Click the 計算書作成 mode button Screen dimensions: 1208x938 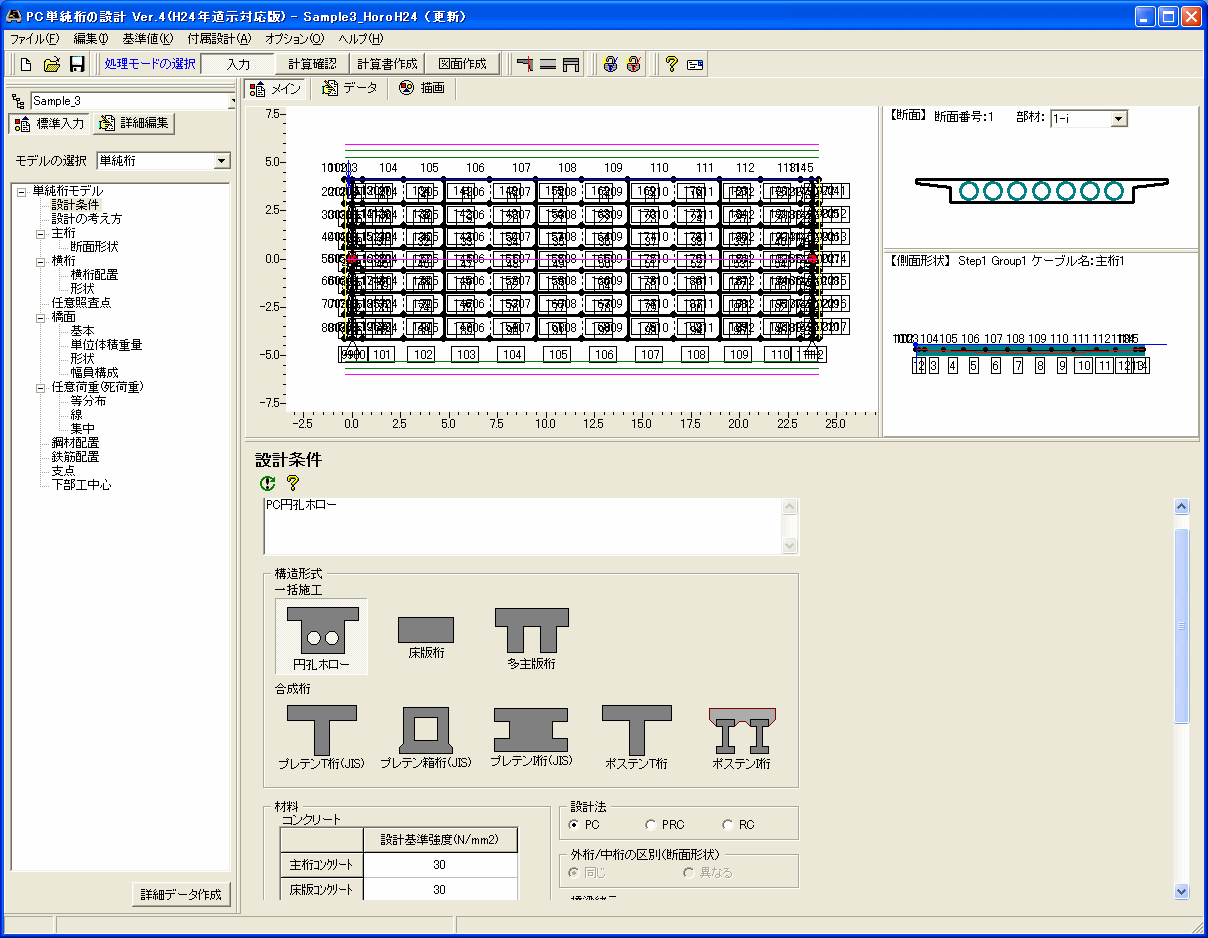[387, 64]
